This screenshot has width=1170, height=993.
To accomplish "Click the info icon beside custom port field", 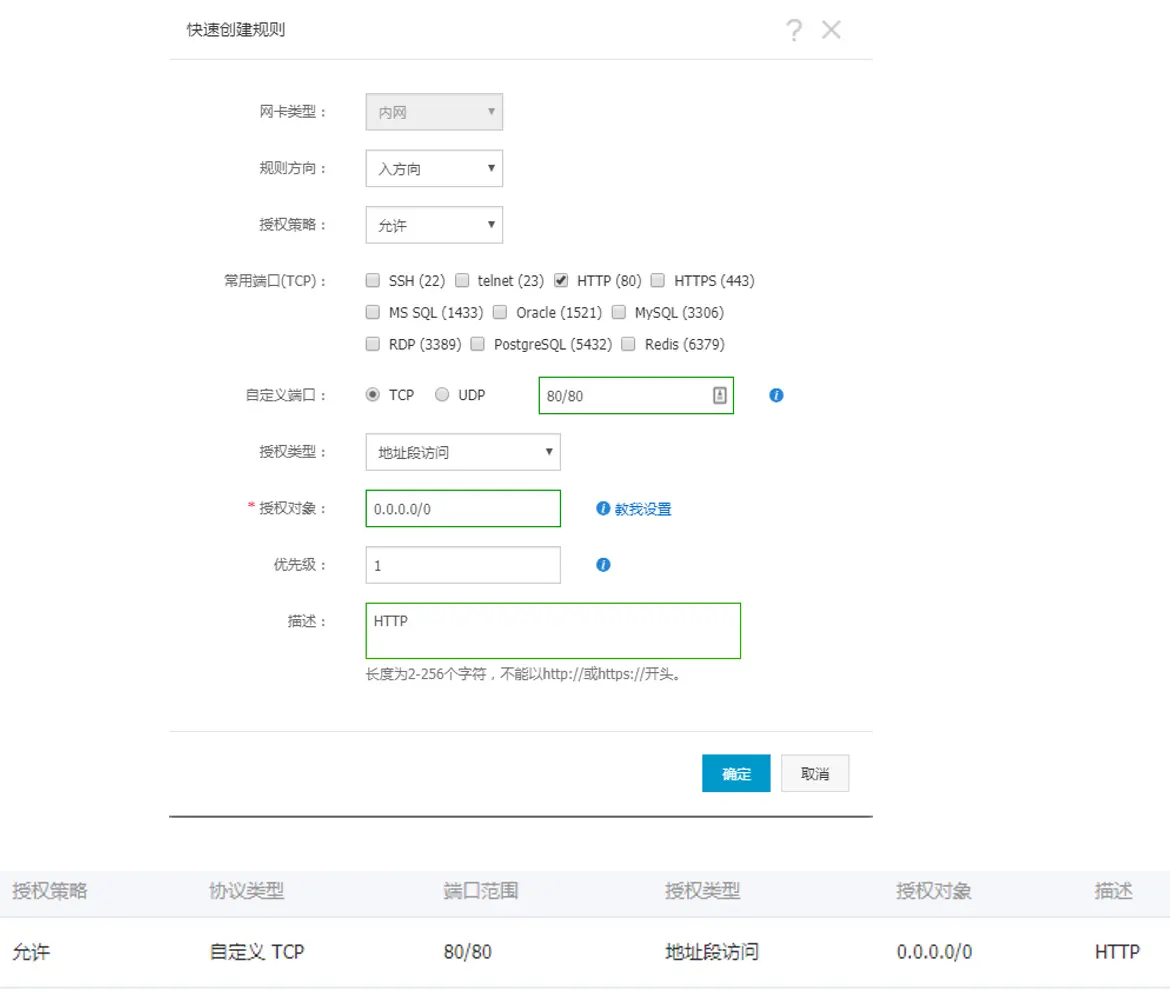I will point(776,395).
